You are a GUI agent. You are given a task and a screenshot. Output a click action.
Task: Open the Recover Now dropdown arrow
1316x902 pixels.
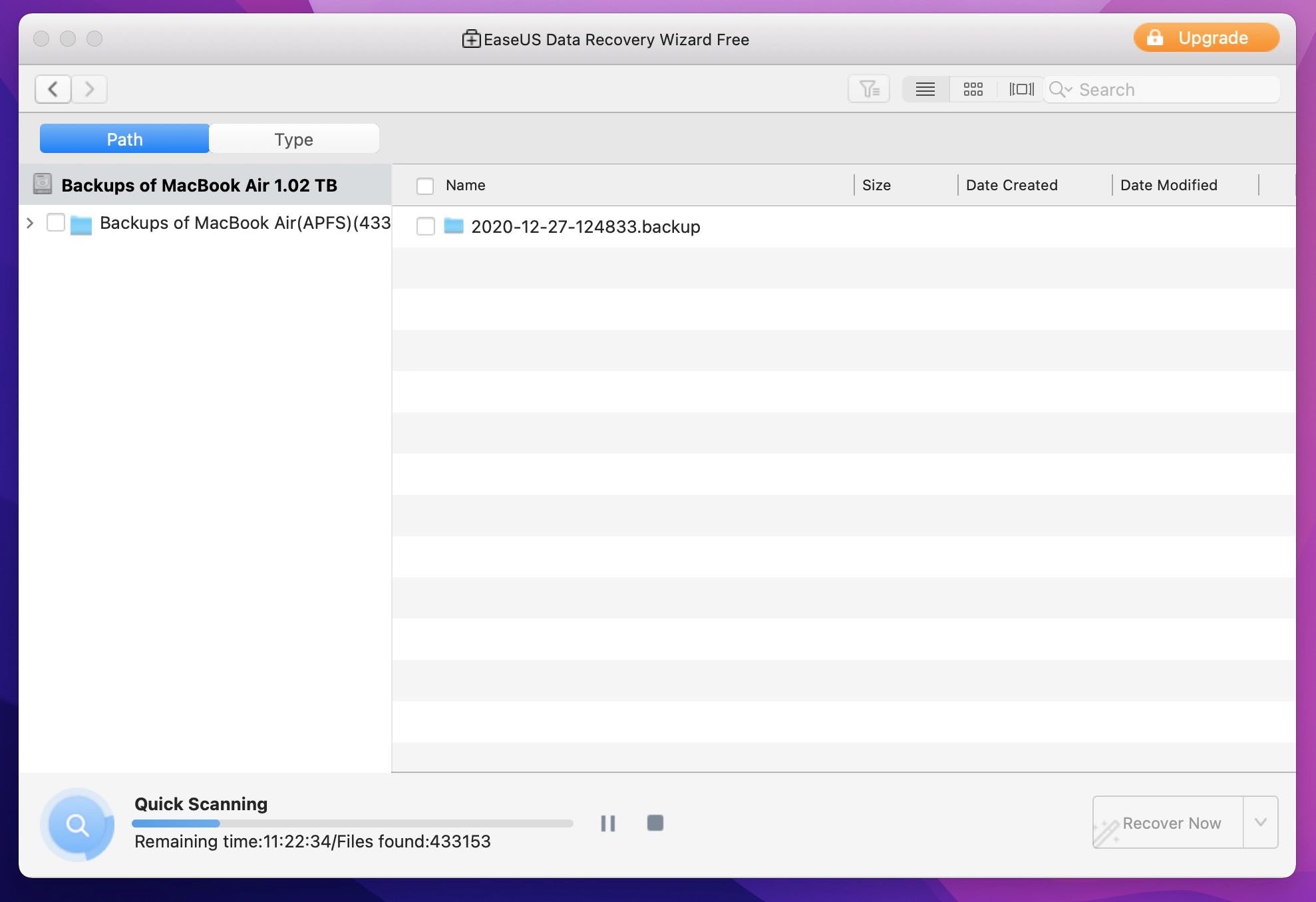pyautogui.click(x=1261, y=822)
